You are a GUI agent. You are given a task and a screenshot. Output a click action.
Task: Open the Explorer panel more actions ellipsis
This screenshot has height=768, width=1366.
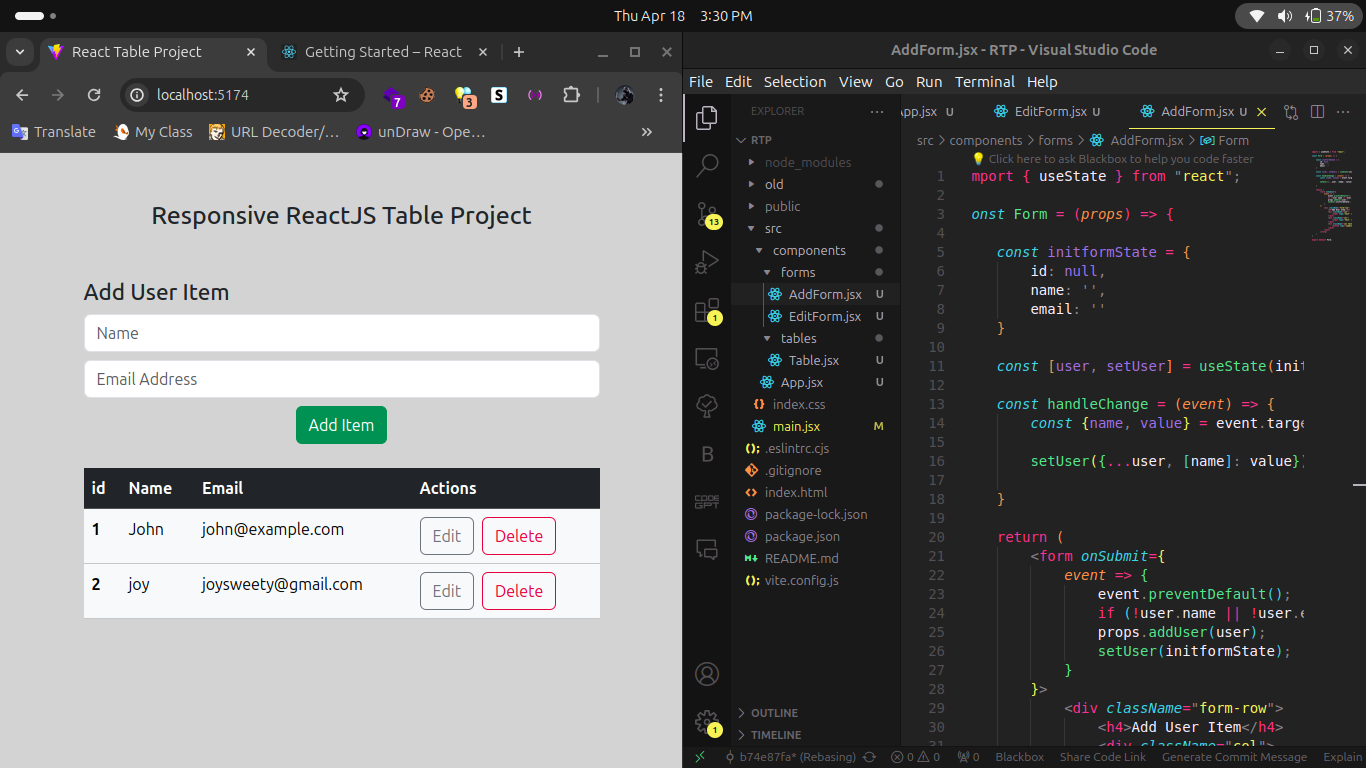(877, 112)
